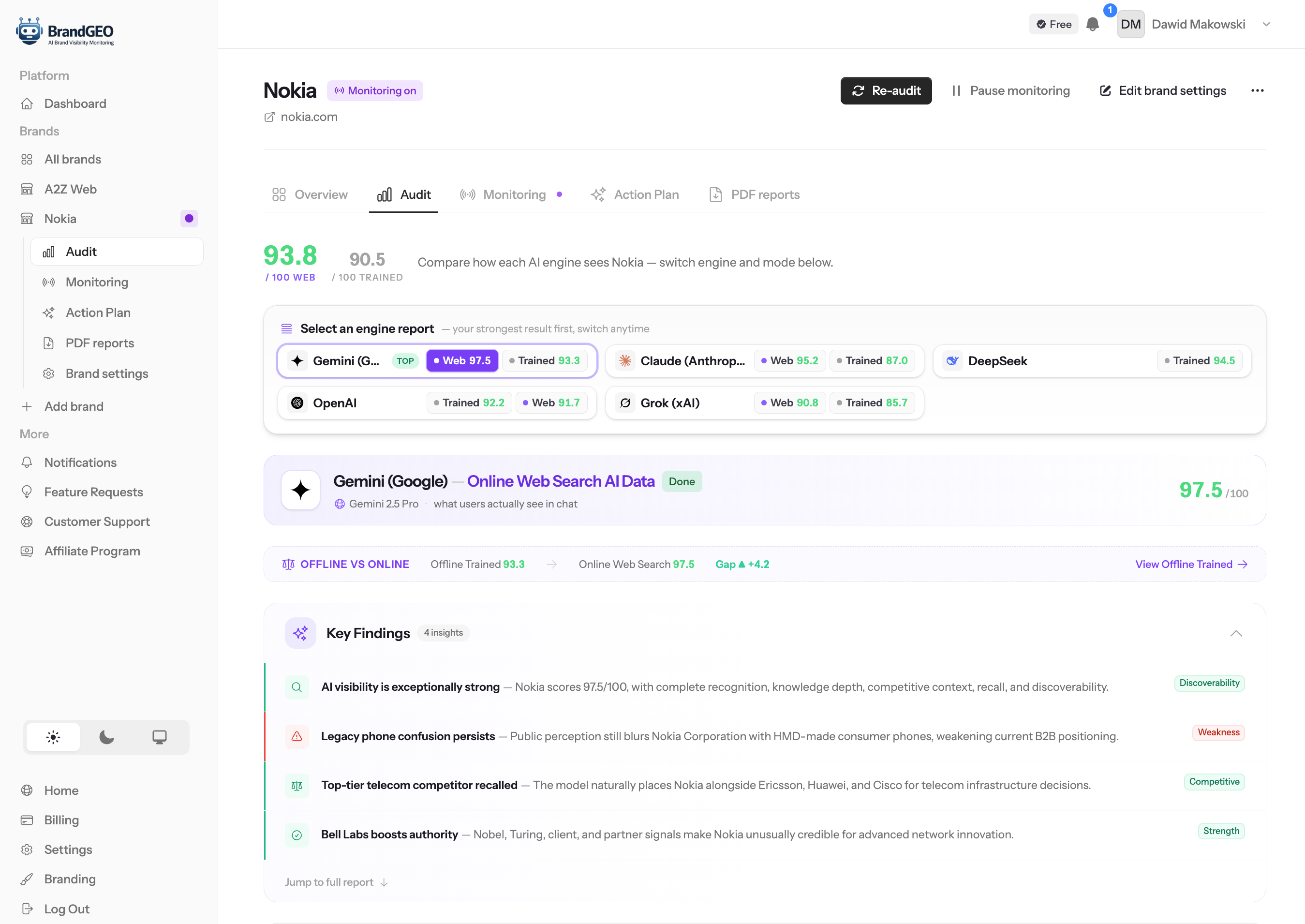This screenshot has height=924, width=1305.
Task: Switch to light theme sun icon
Action: 53,737
